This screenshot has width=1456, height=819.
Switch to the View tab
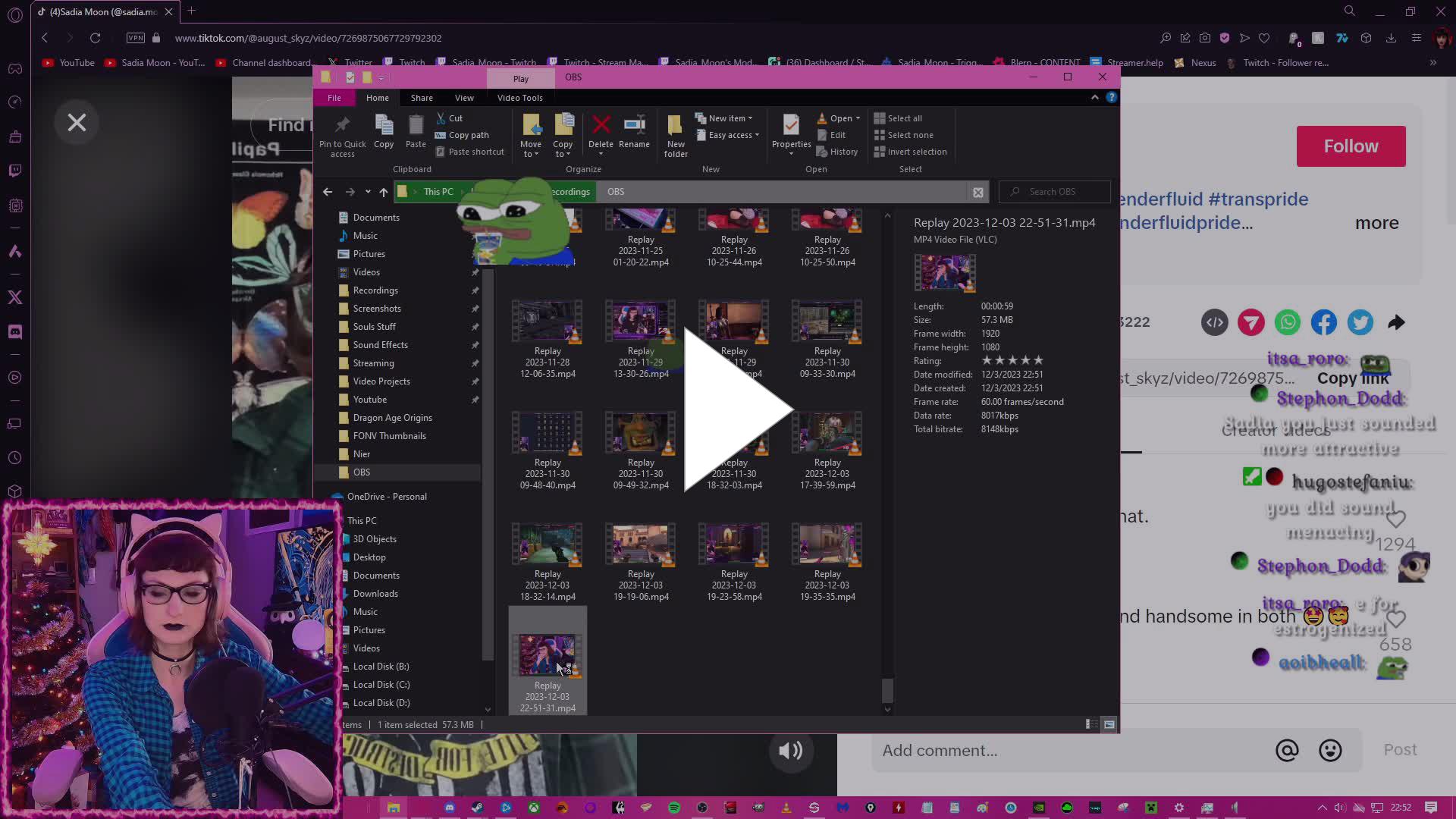464,97
